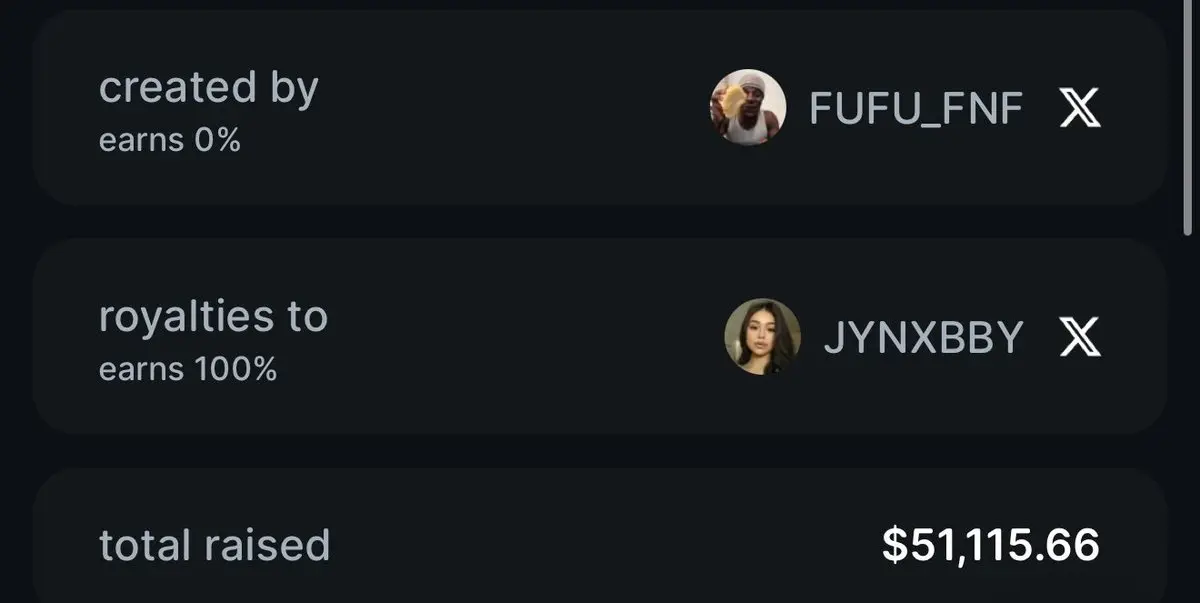Click gap between royalties and total raised cards
The height and width of the screenshot is (603, 1200).
click(x=600, y=451)
